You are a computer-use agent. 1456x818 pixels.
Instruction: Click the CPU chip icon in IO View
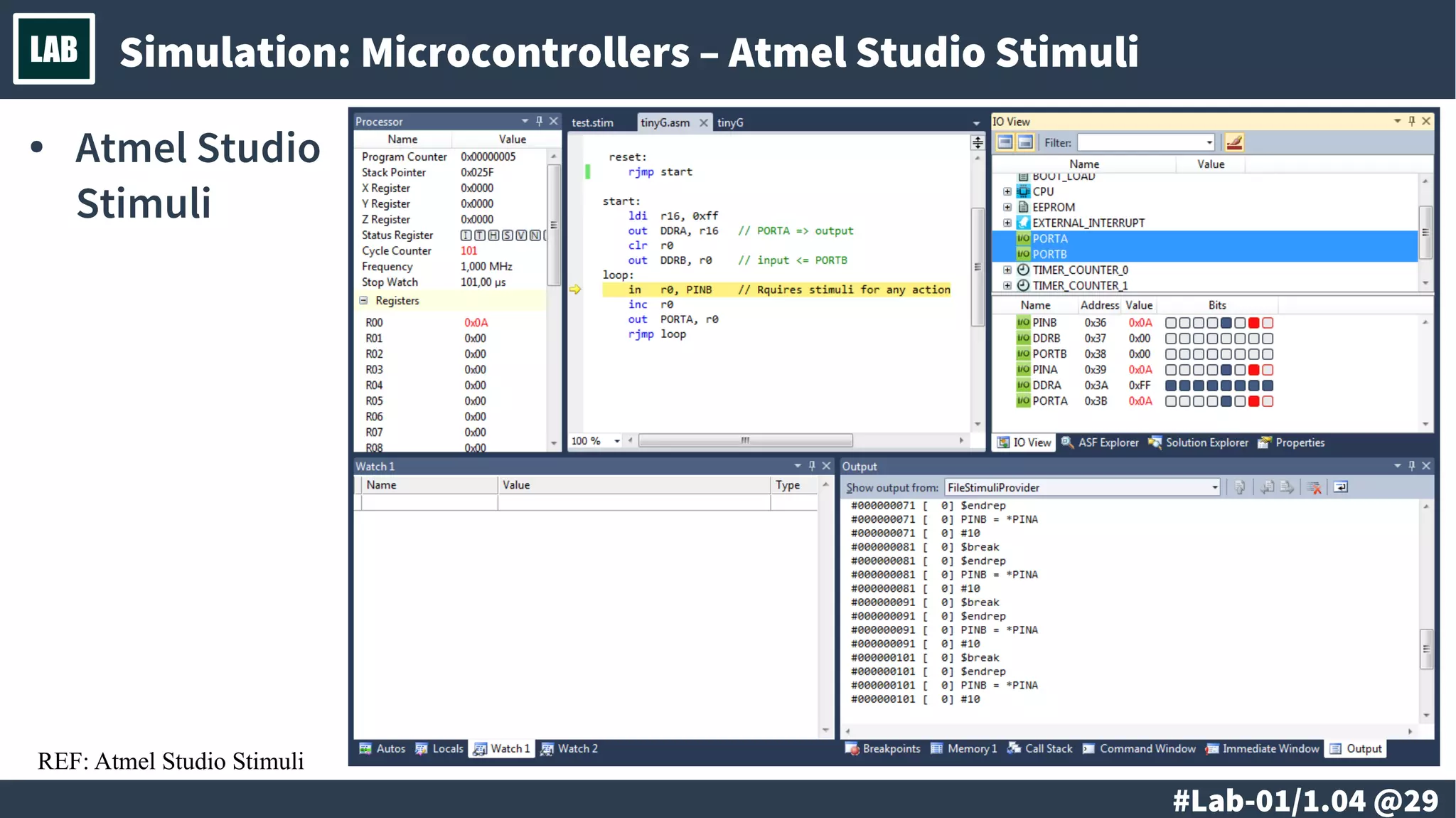pos(1023,191)
